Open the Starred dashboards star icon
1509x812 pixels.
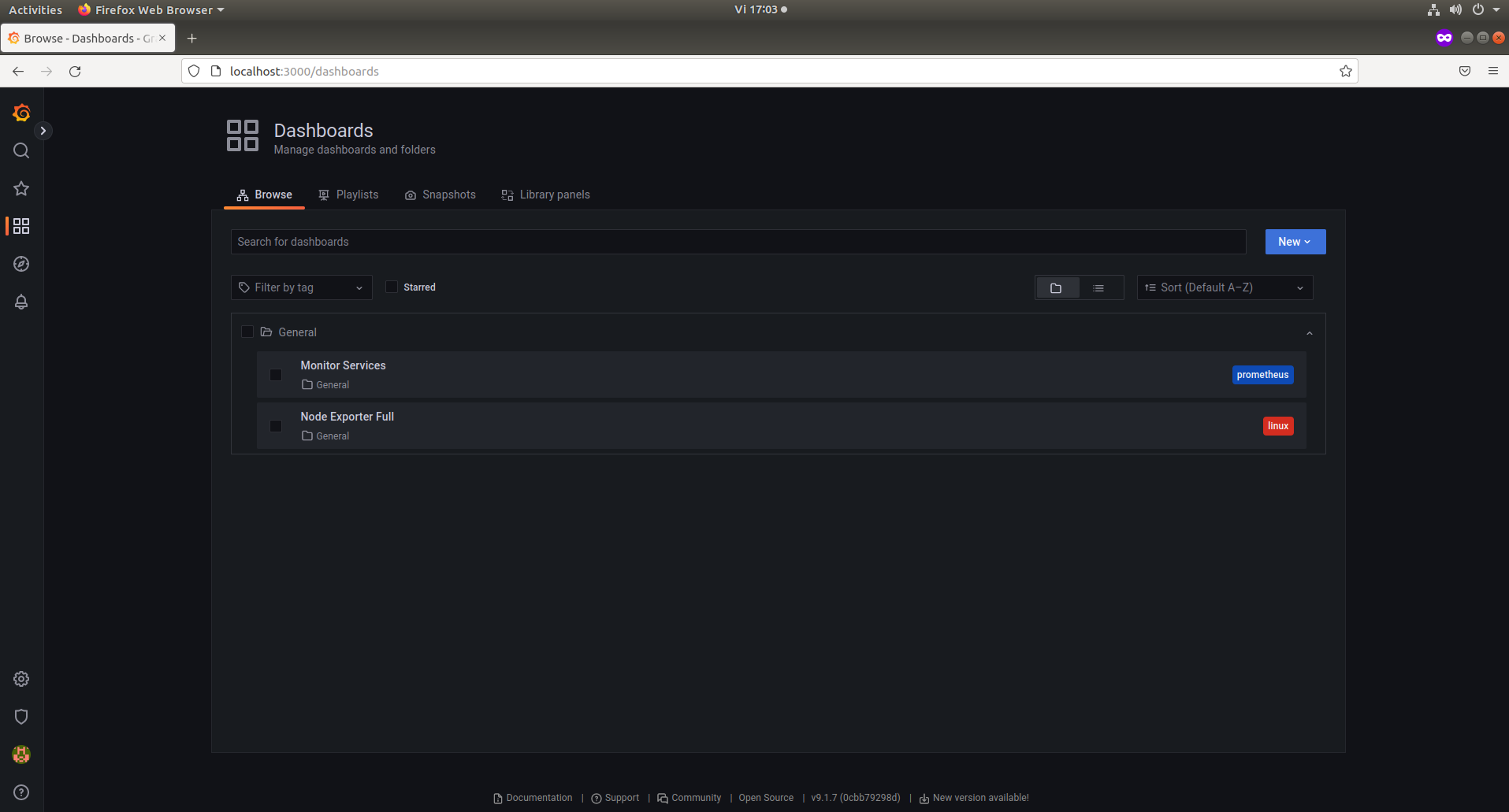point(20,188)
